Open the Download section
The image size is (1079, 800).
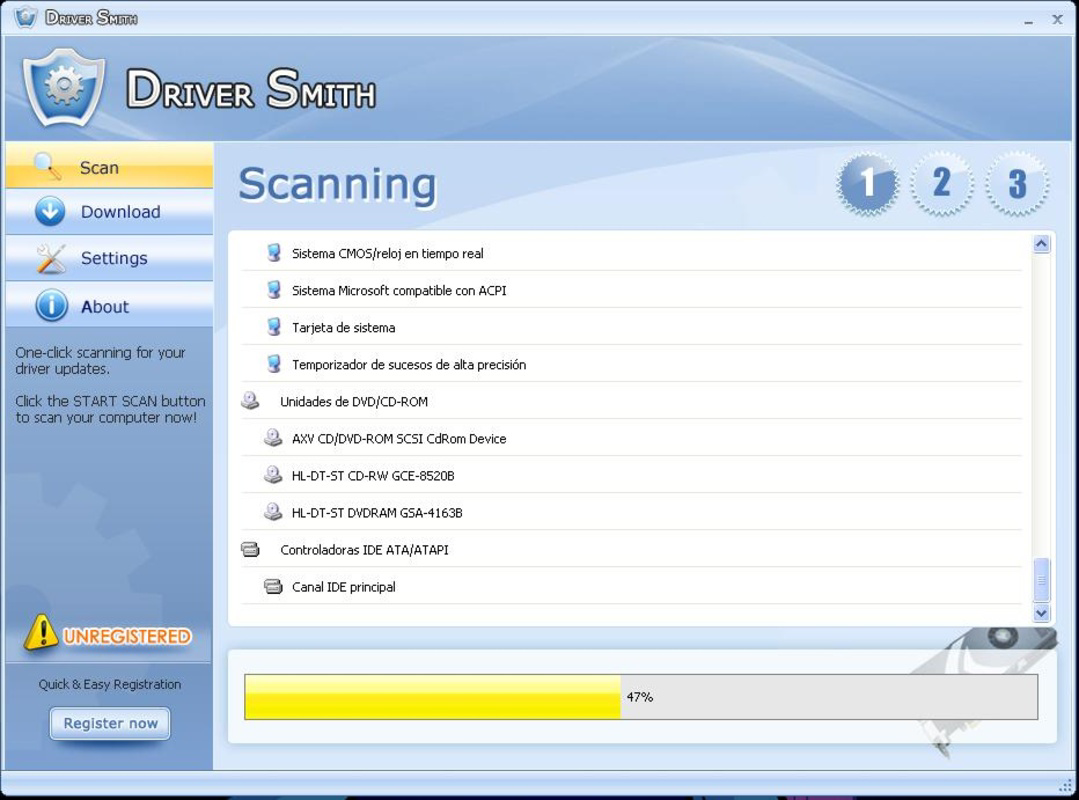(109, 212)
